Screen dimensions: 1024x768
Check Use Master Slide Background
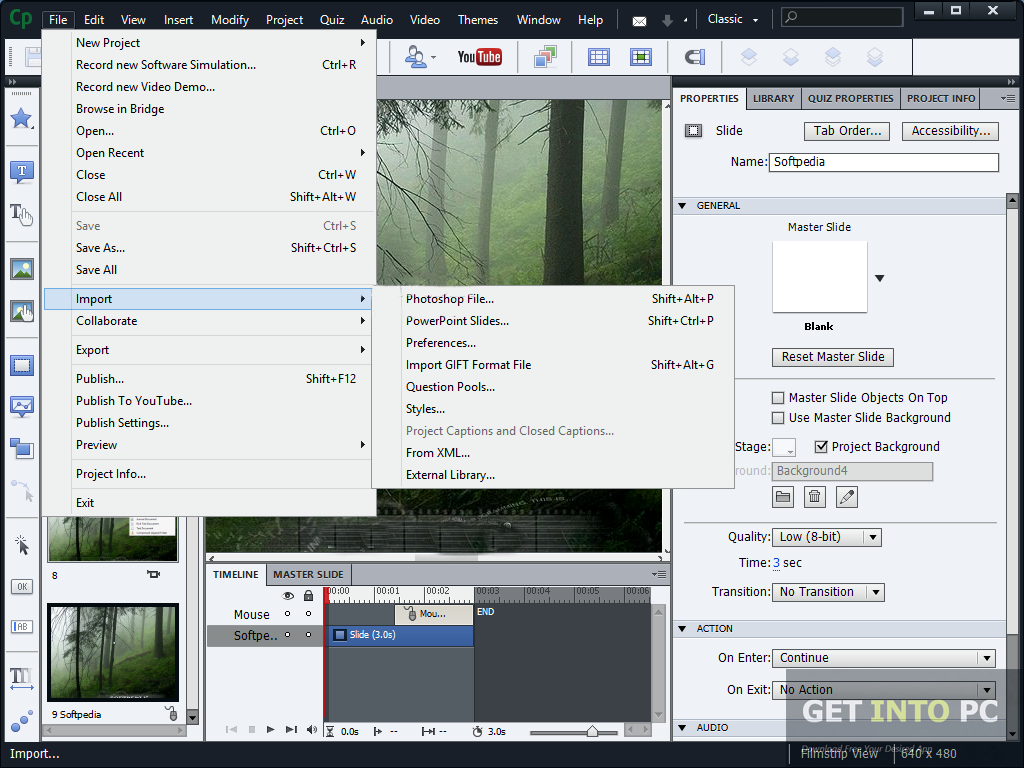click(x=778, y=418)
